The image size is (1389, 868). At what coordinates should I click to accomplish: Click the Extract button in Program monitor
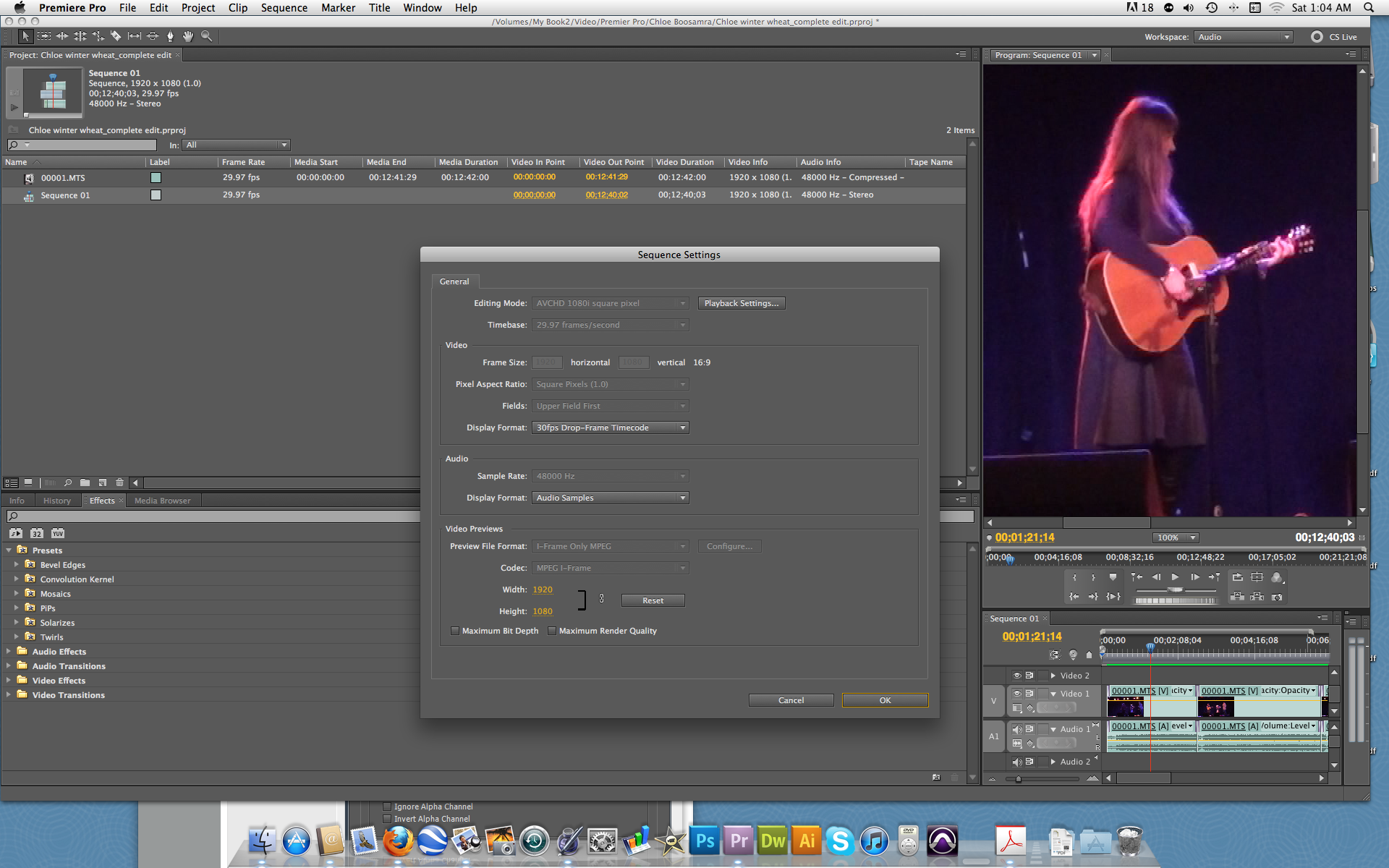point(1257,597)
